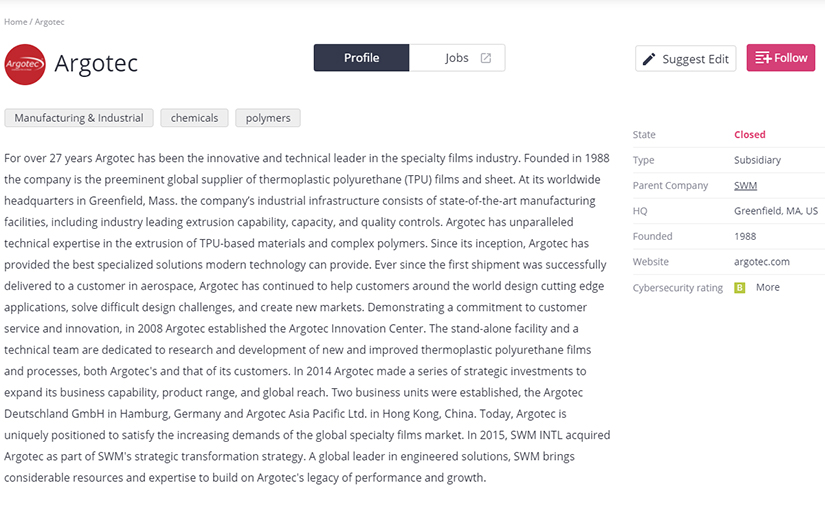Screen dimensions: 825x516
Task: Follow the Argotec company
Action: coord(781,58)
